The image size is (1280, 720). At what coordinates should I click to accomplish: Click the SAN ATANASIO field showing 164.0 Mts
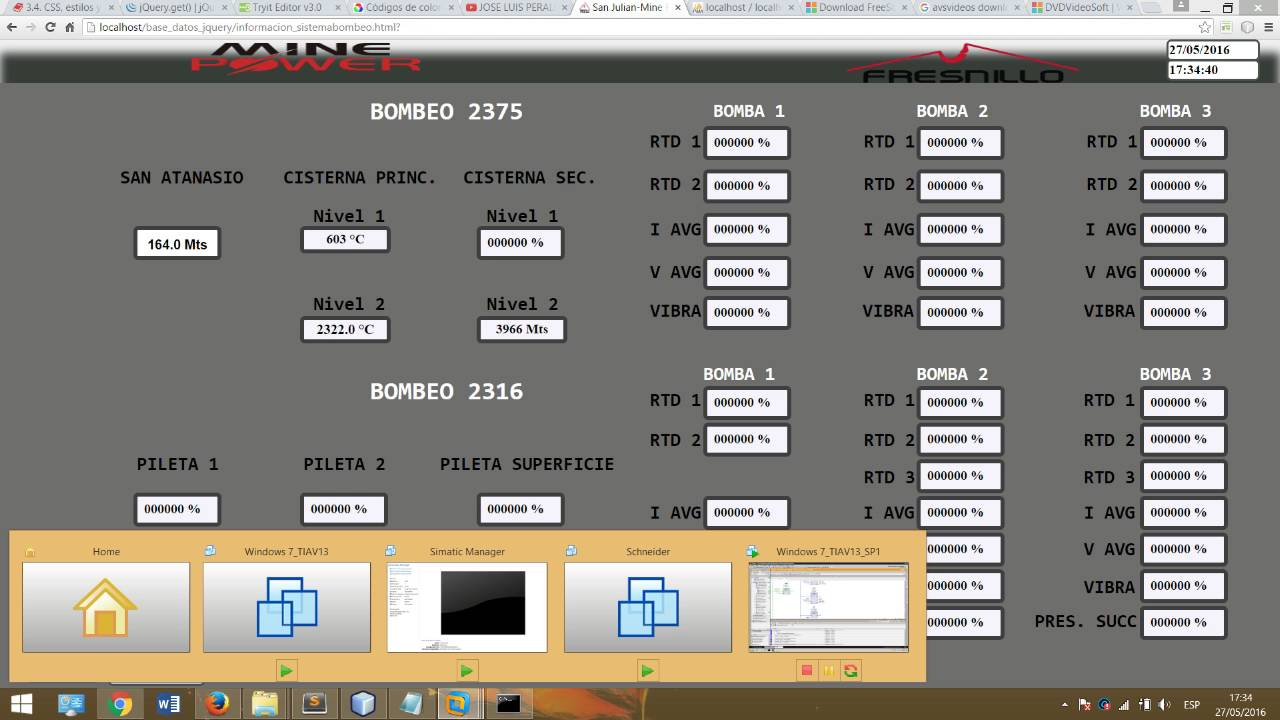coord(177,244)
